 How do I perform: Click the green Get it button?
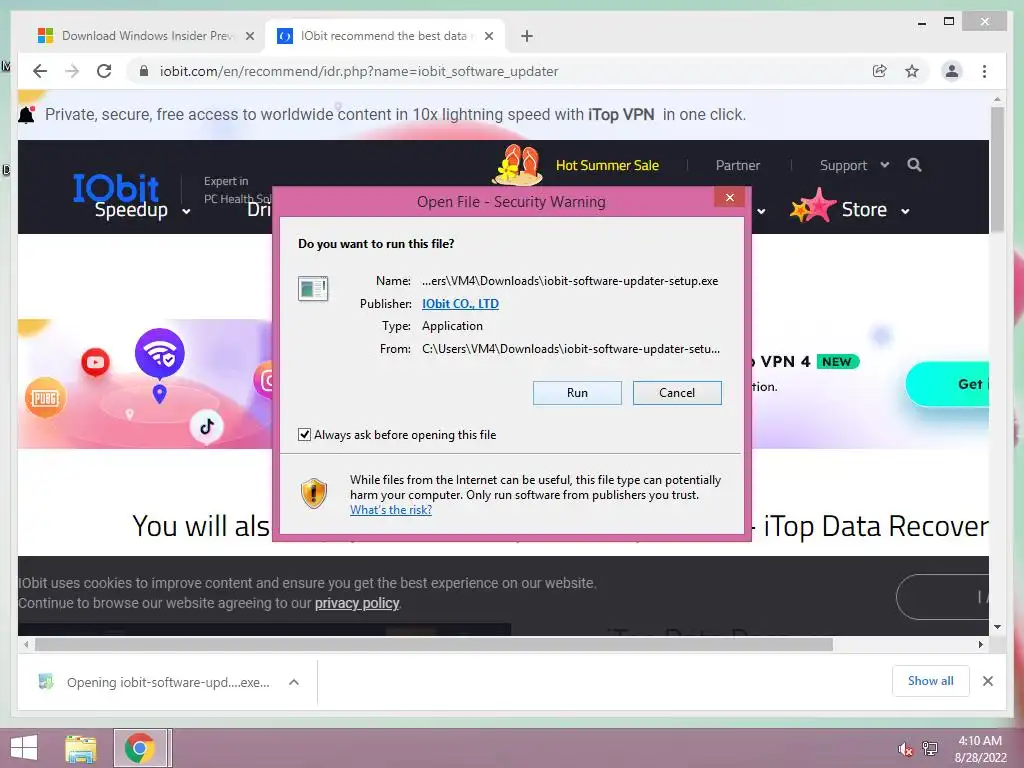click(x=948, y=384)
